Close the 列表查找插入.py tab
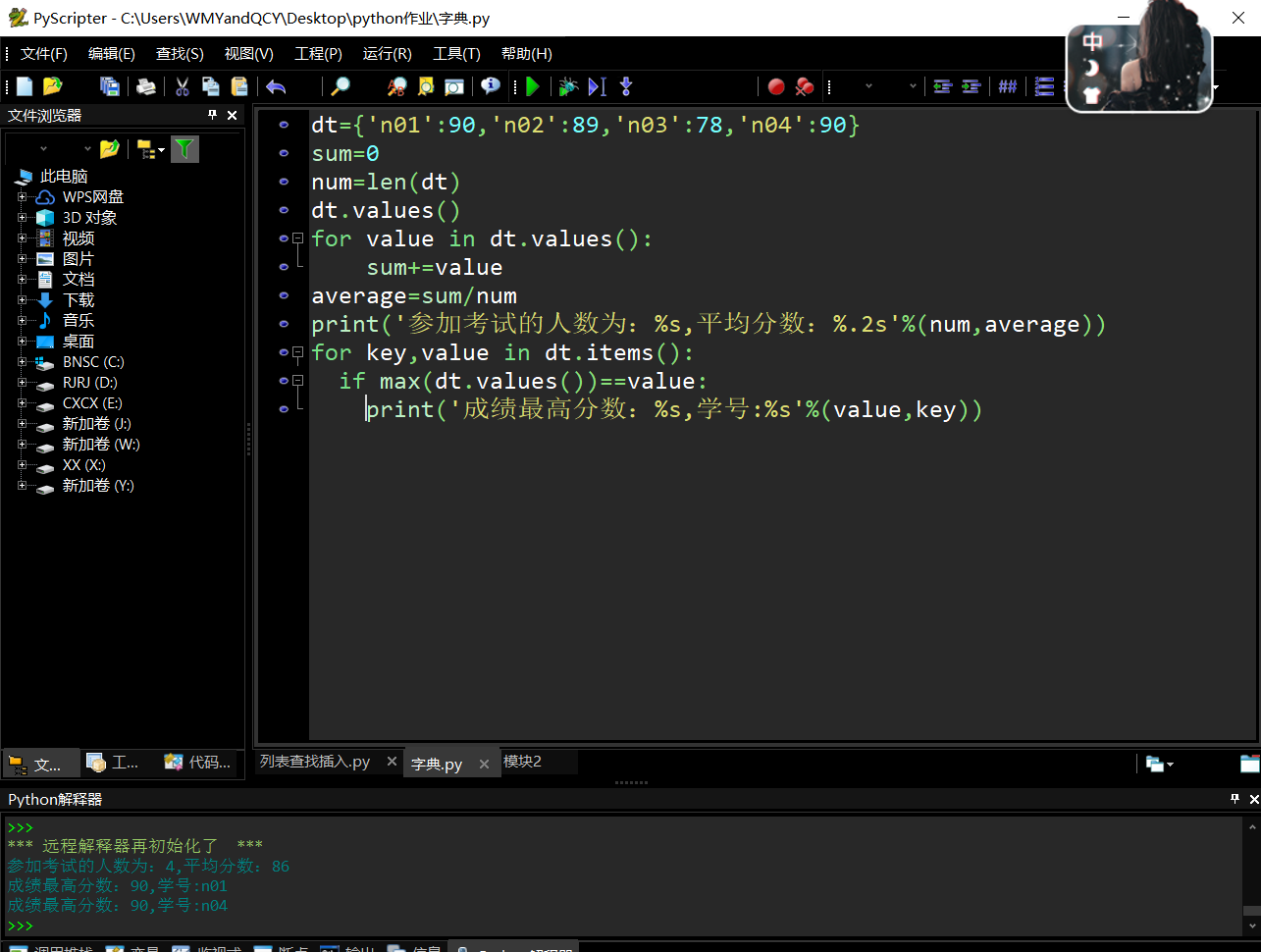This screenshot has height=952, width=1261. pos(392,762)
